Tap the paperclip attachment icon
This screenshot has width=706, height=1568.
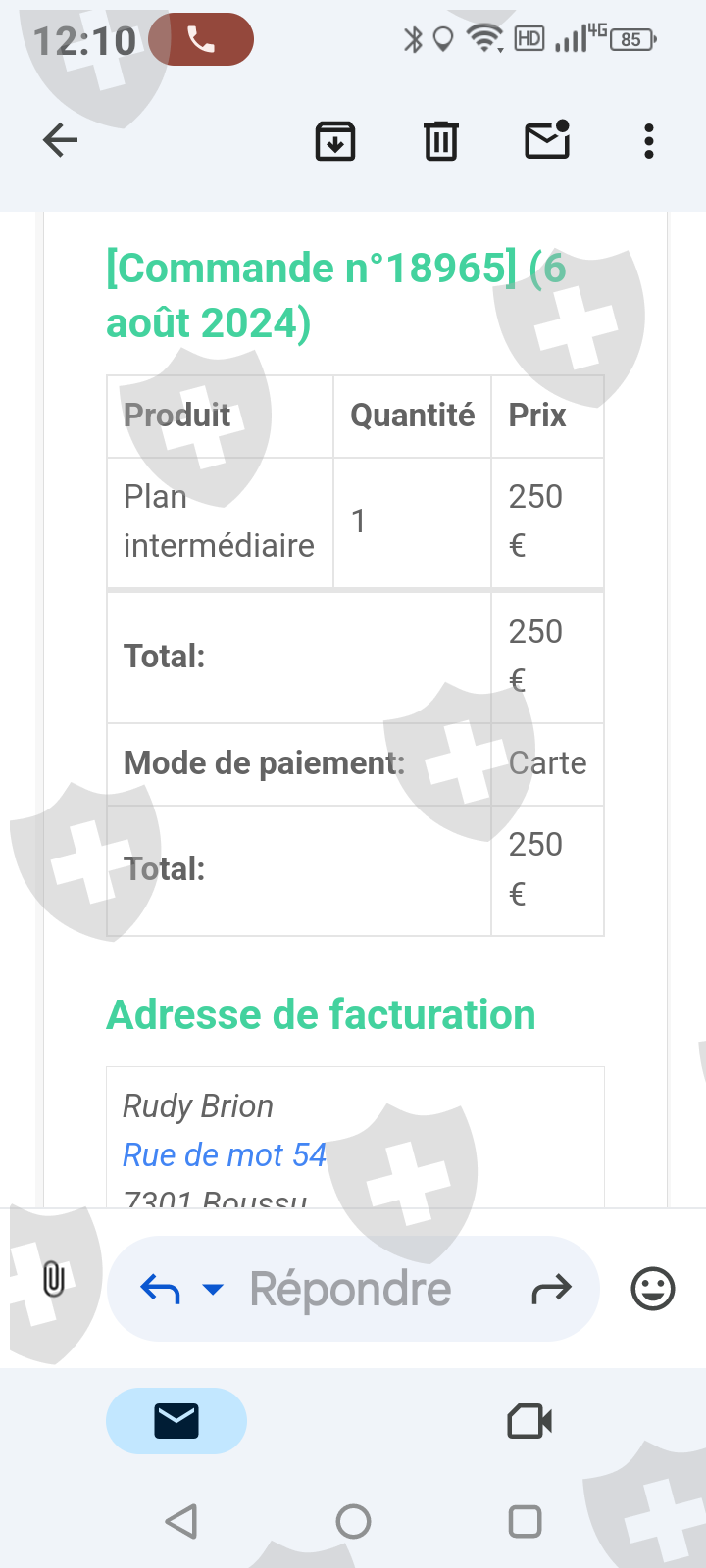[54, 1279]
